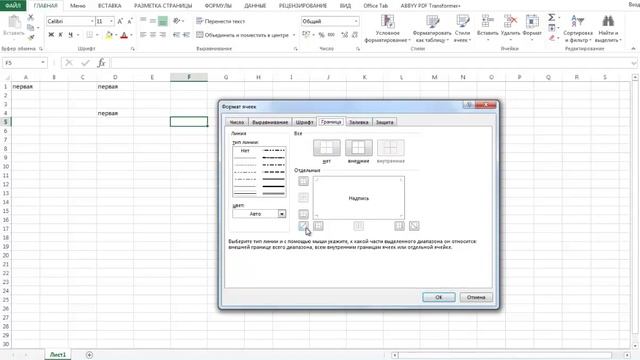
Task: Open 'Форматировать как таблицу' dropdown
Action: [x=432, y=29]
